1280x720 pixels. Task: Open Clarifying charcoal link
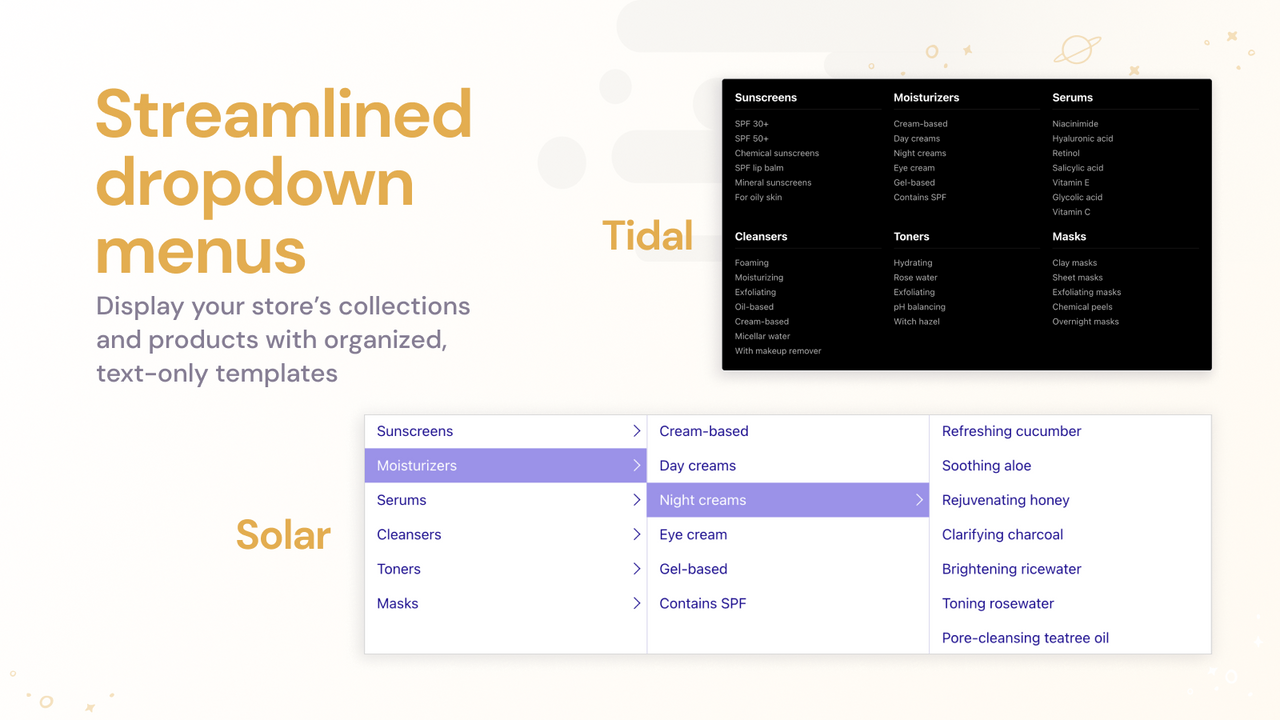pyautogui.click(x=1002, y=535)
